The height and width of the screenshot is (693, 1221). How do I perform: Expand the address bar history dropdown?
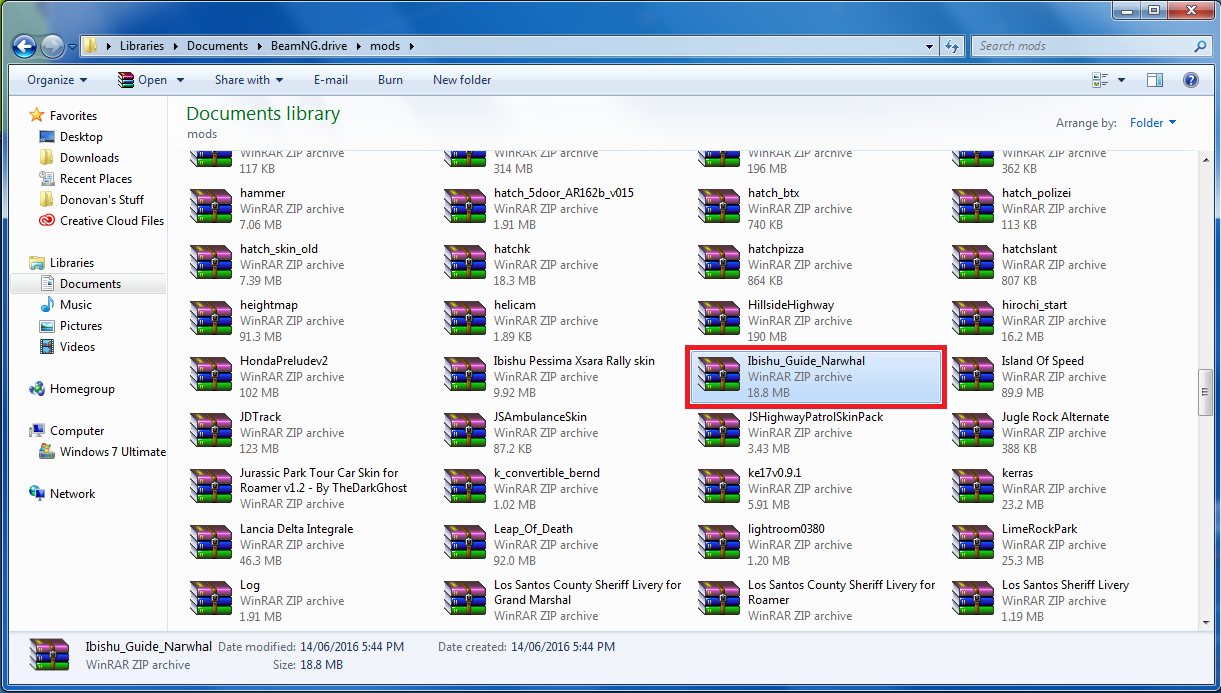[929, 46]
